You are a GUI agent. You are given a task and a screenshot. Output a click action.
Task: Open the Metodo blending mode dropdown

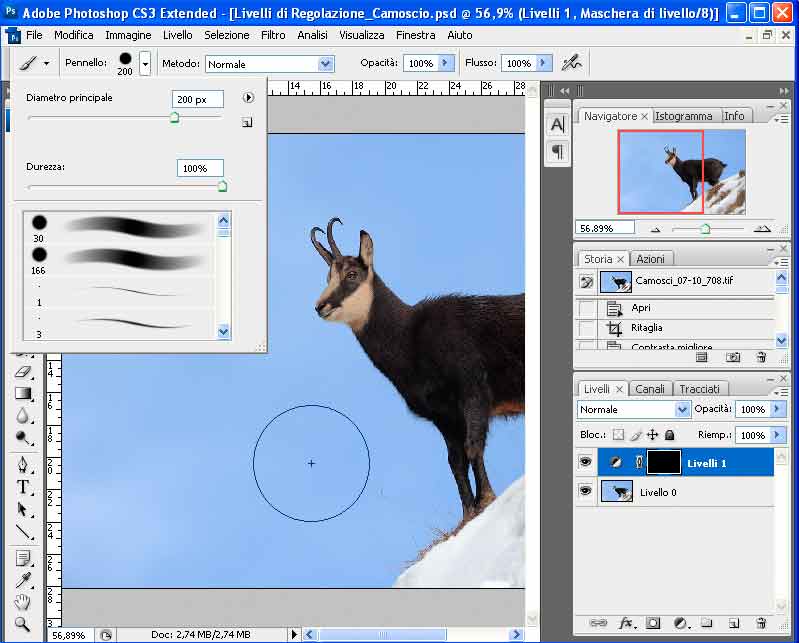coord(326,64)
